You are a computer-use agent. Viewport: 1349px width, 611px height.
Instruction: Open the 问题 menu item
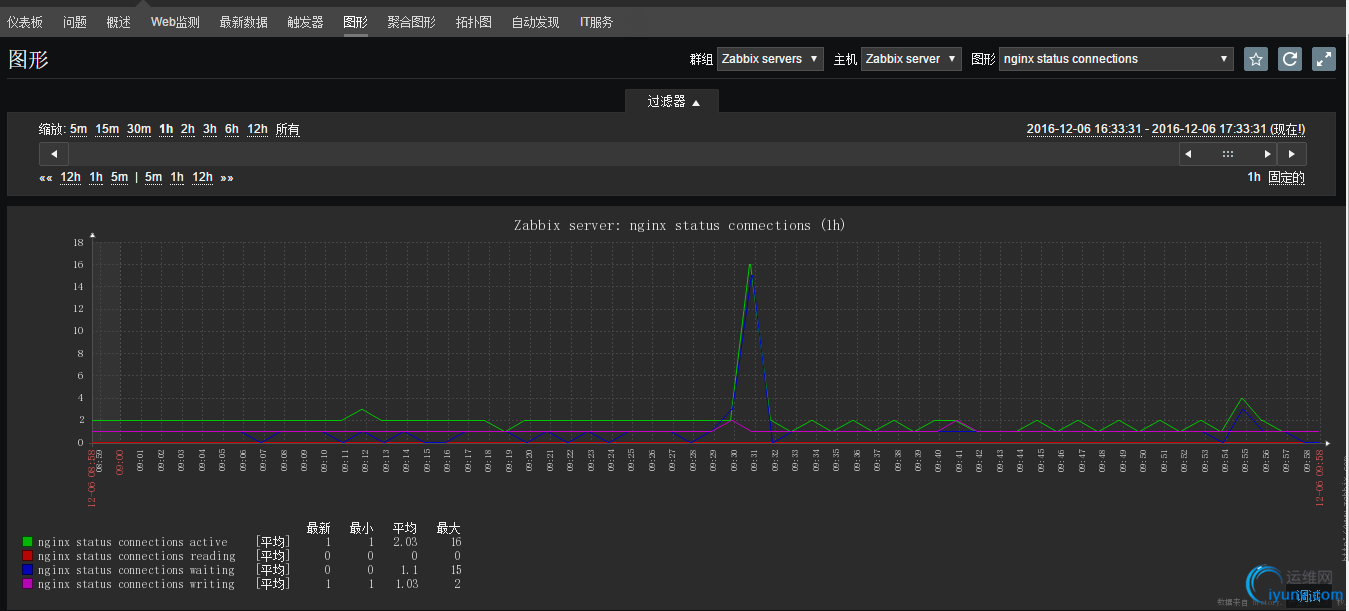(75, 22)
